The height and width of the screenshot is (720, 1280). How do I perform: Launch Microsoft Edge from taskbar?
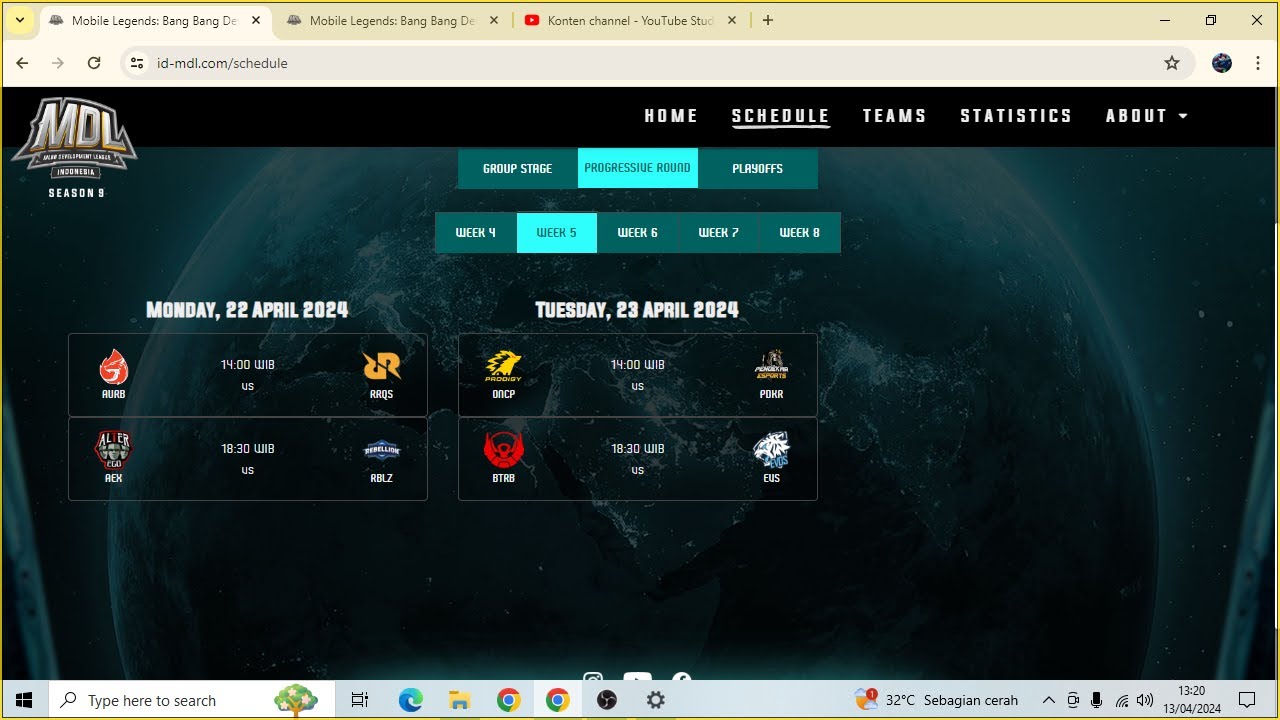[x=410, y=700]
